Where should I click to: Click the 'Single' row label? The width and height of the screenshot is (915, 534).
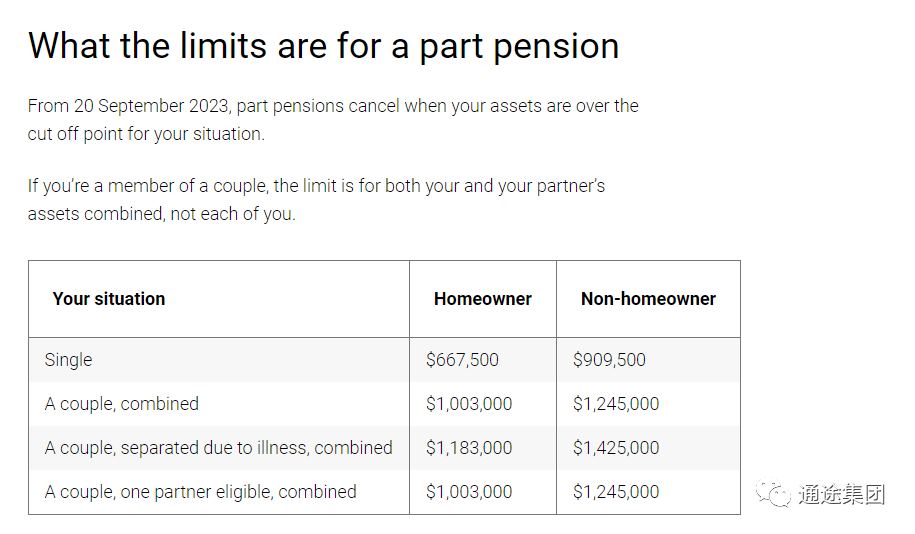pos(68,360)
